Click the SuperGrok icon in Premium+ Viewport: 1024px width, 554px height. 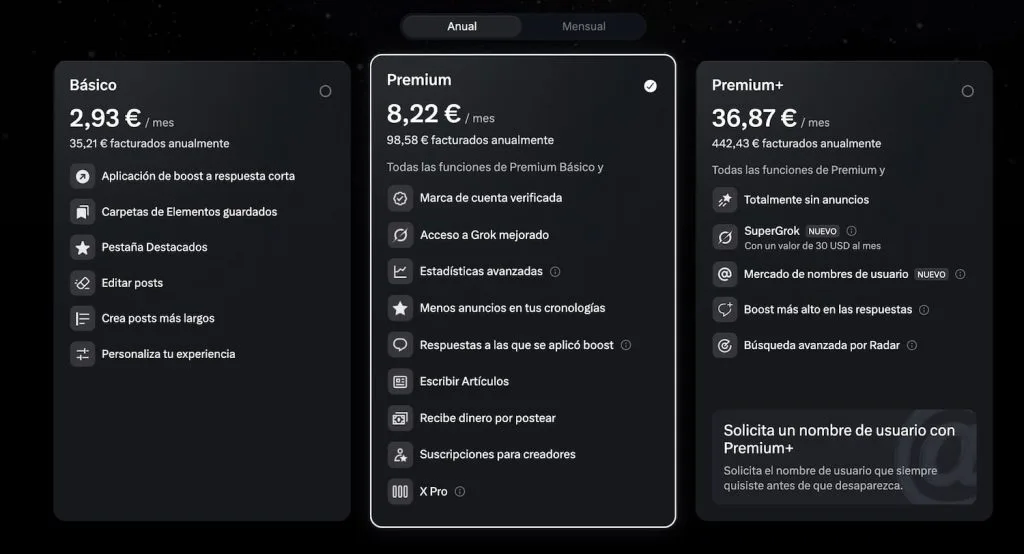point(724,237)
